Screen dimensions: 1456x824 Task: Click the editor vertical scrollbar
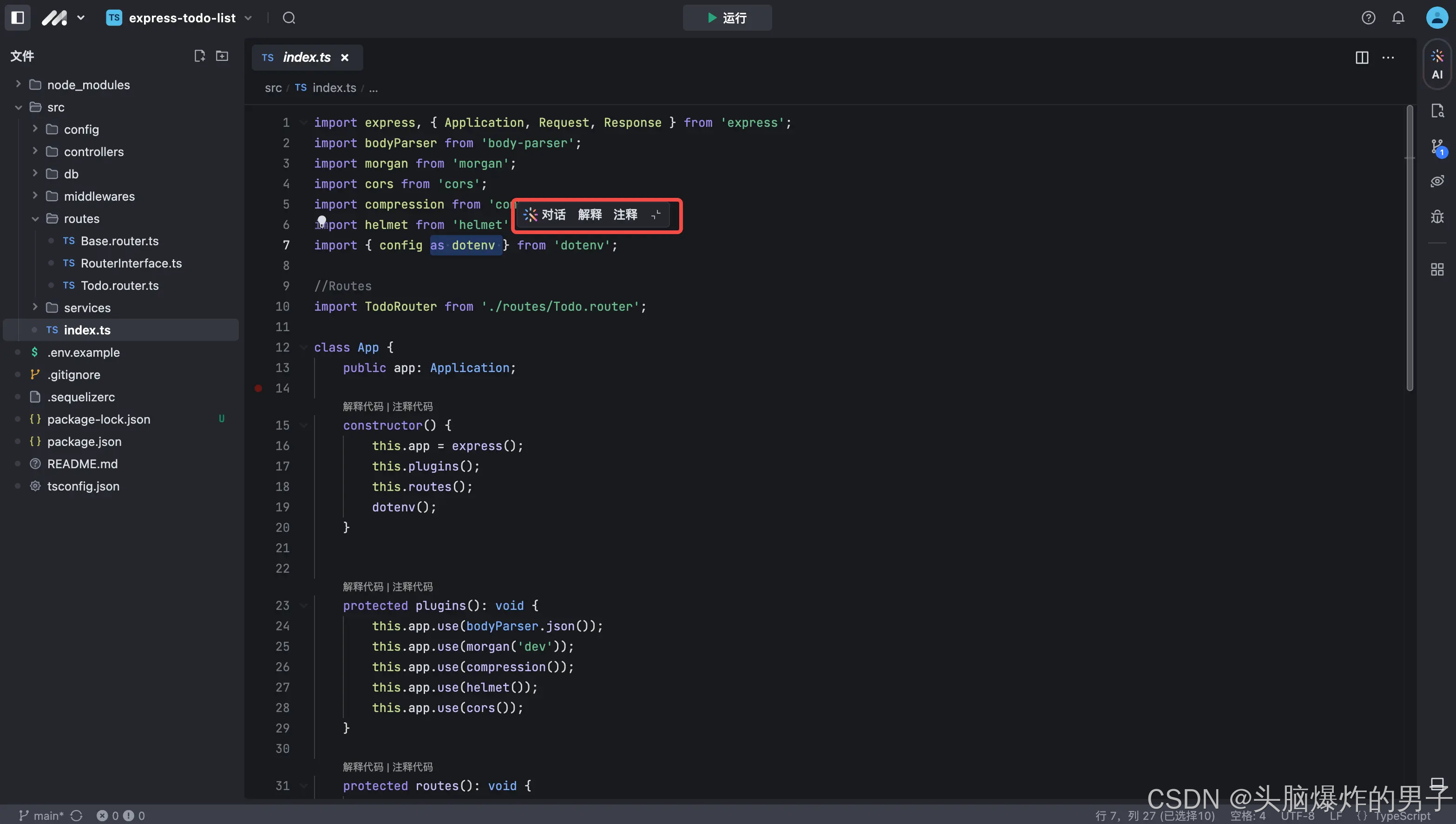click(1409, 247)
